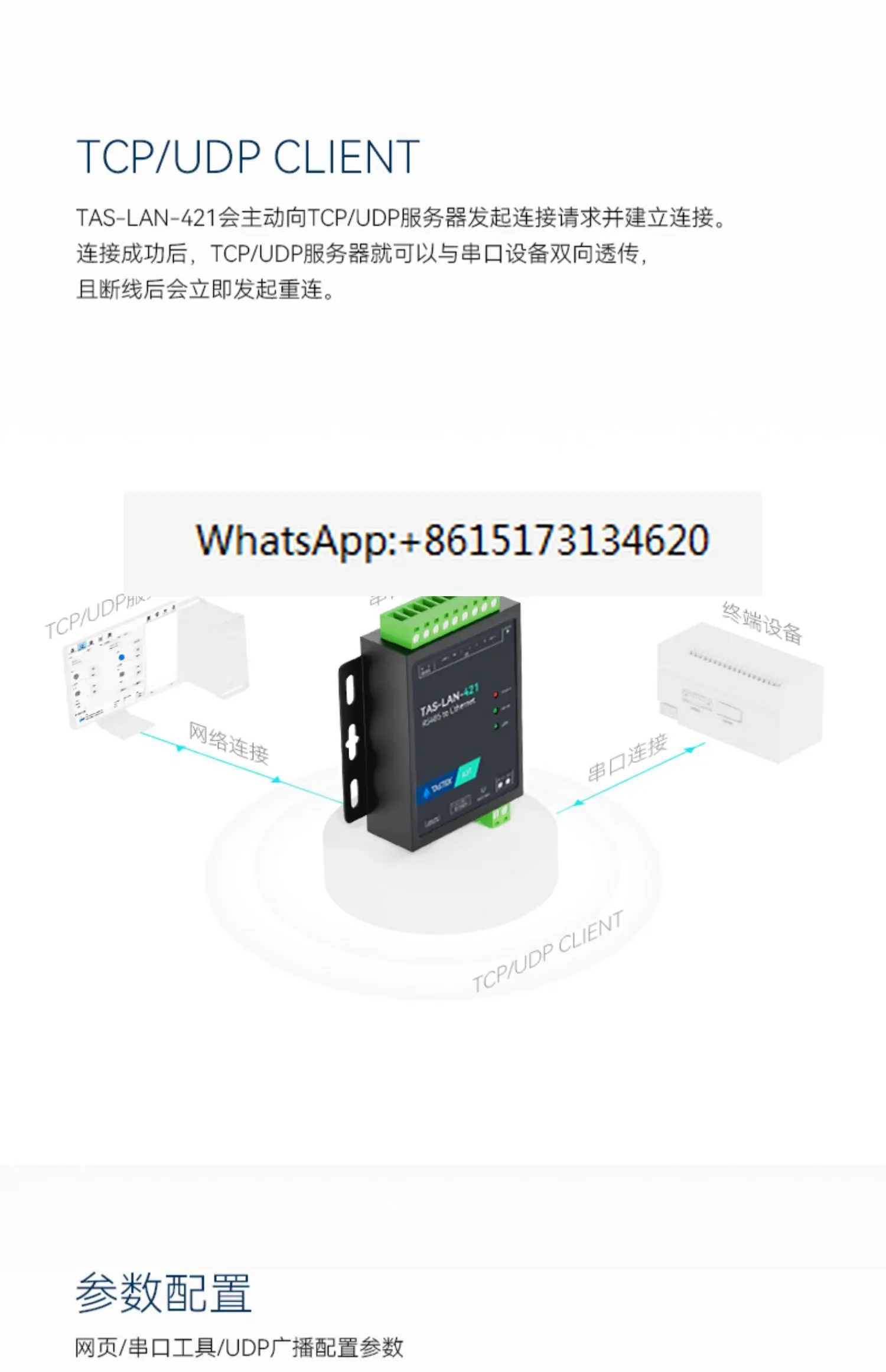Click the 且断线后会立即发起重连 text line

tap(206, 290)
